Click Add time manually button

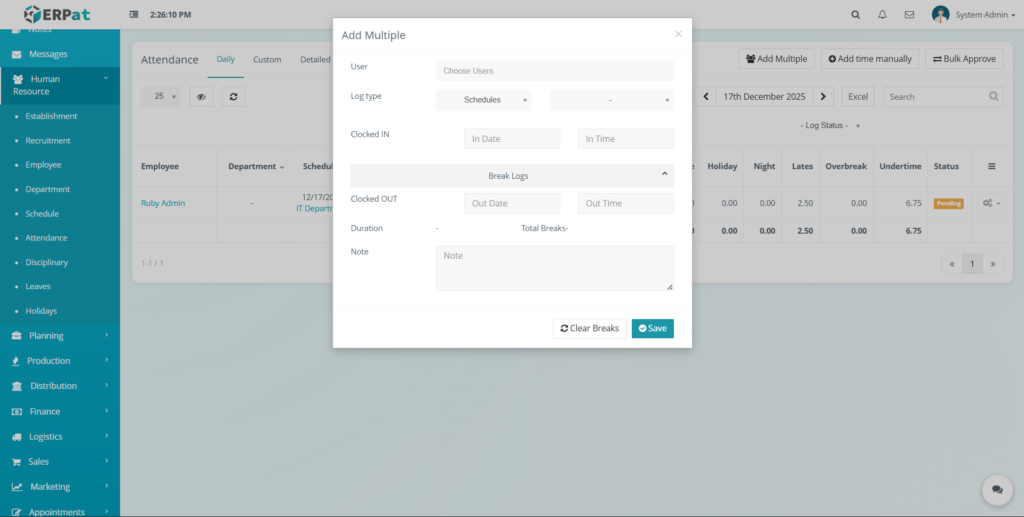coord(870,59)
